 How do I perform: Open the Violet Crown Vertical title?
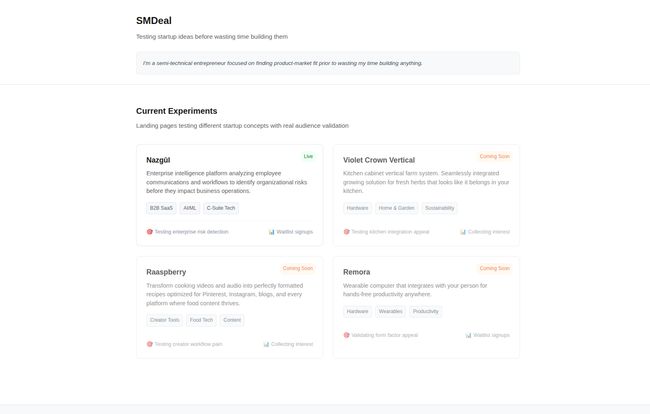coord(379,160)
